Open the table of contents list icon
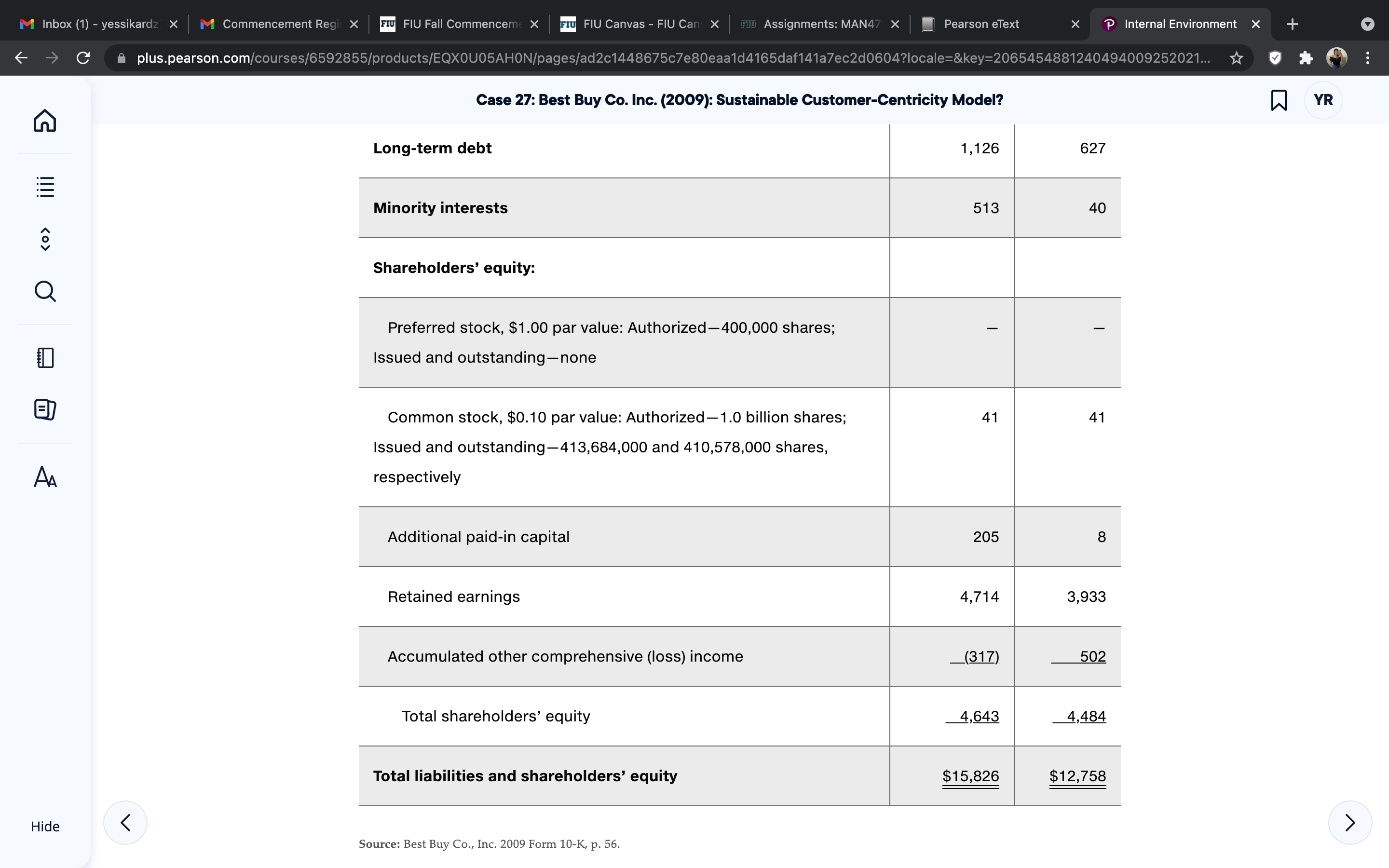1389x868 pixels. tap(45, 187)
